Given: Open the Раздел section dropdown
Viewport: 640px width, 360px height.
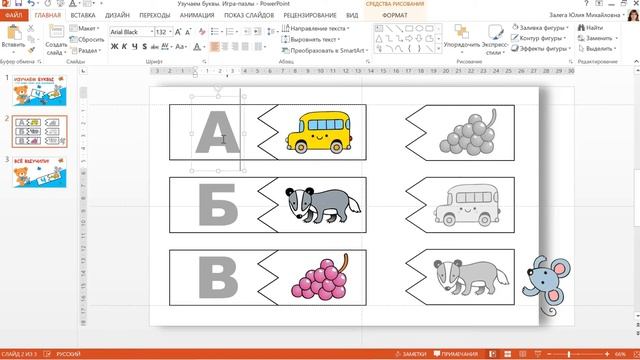Looking at the screenshot, I should (x=86, y=51).
